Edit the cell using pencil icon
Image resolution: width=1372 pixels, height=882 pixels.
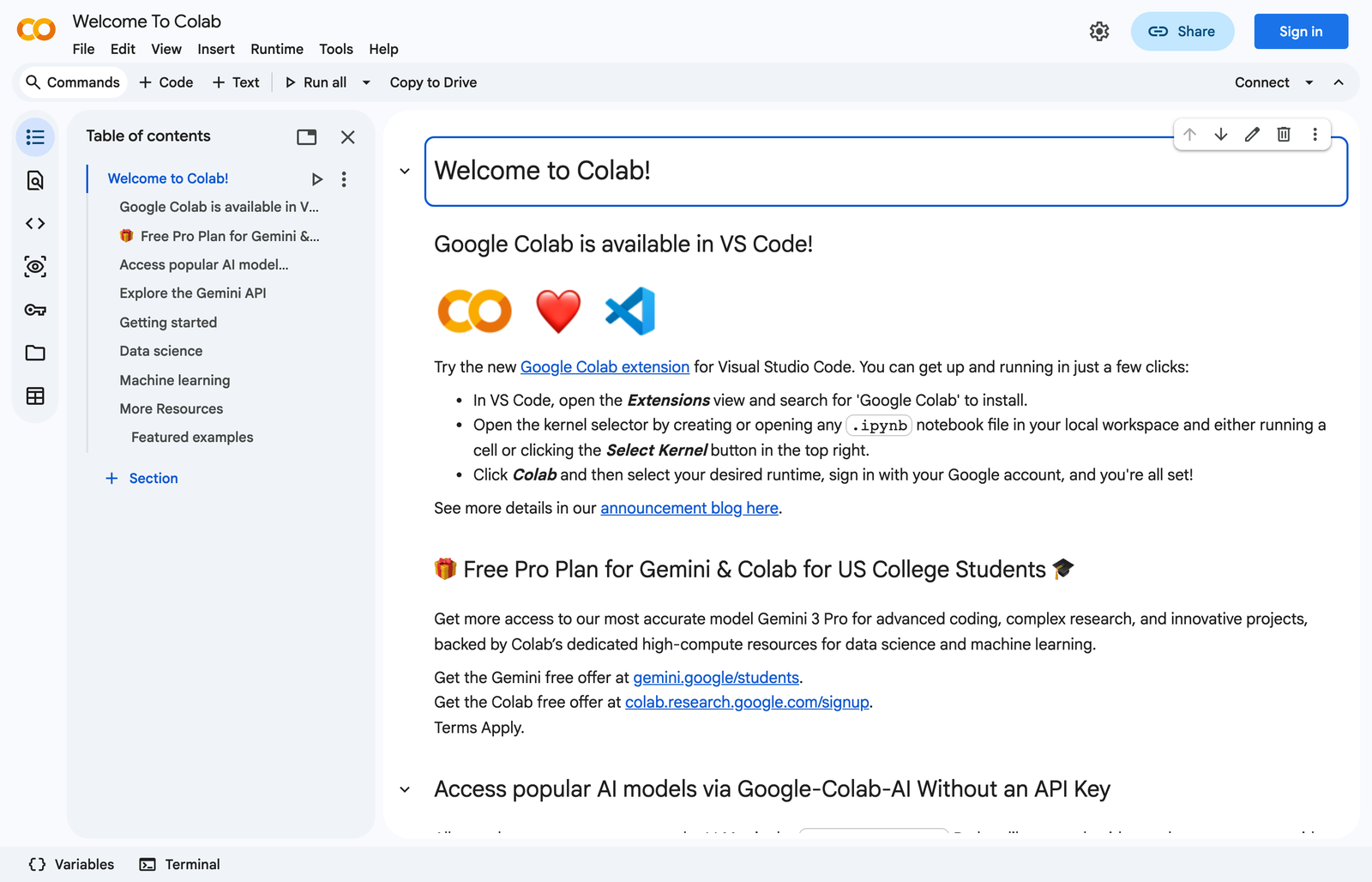pyautogui.click(x=1252, y=135)
